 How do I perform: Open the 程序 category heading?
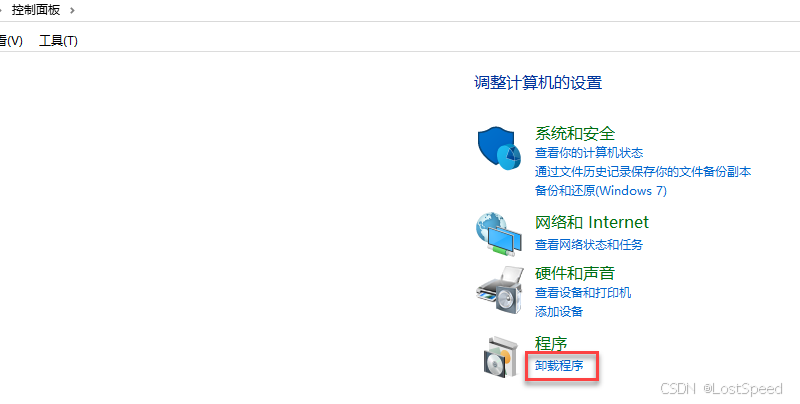pos(551,343)
